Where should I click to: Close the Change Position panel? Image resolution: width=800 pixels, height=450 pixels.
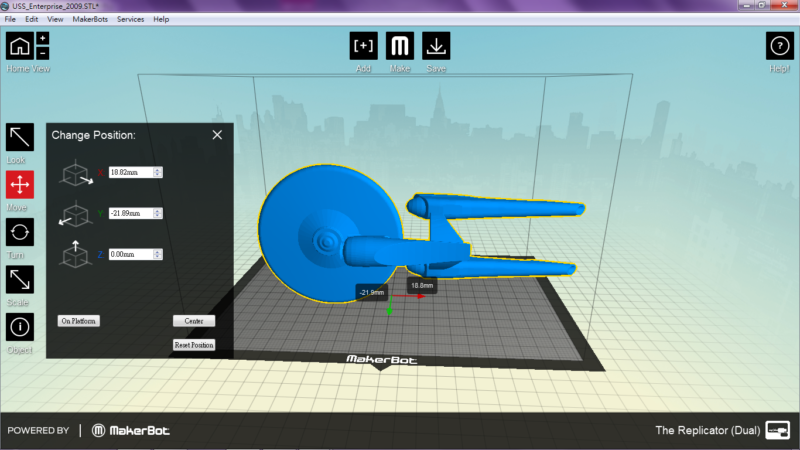(217, 135)
